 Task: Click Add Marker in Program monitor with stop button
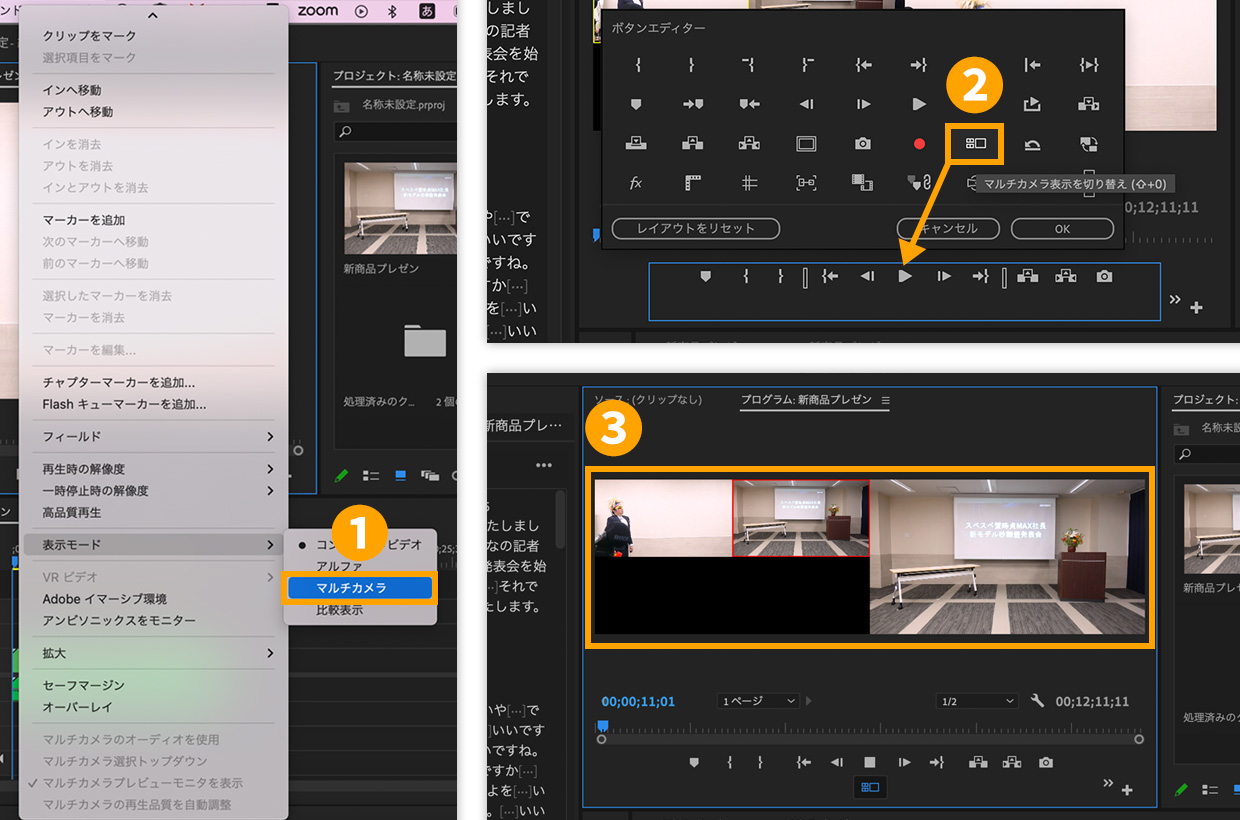pos(693,762)
